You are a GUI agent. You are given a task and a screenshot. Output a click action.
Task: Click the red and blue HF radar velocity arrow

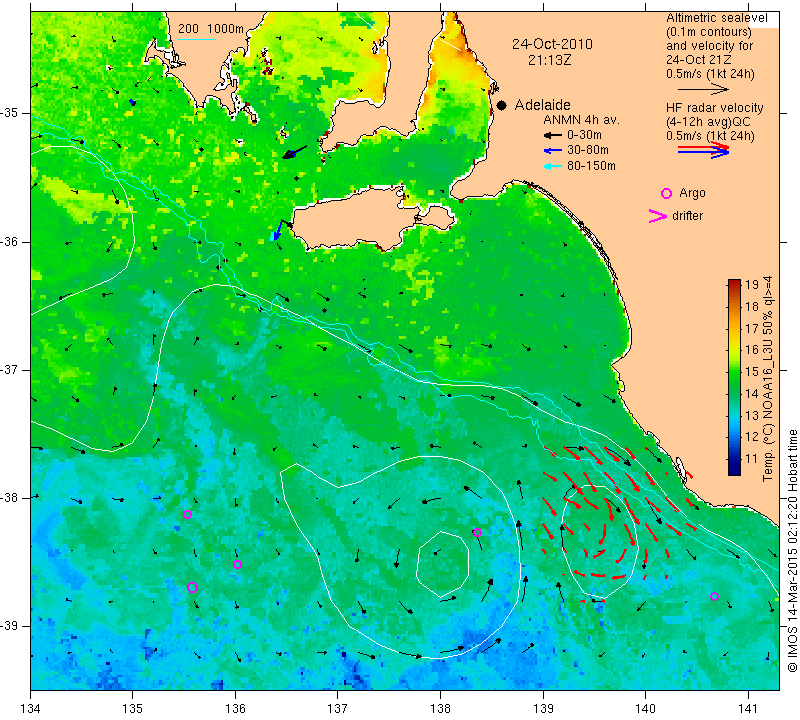pos(704,150)
